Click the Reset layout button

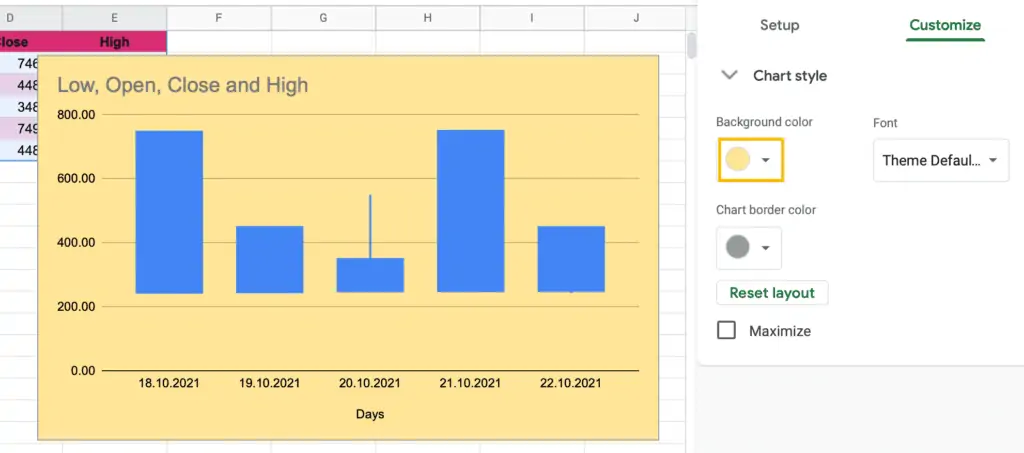772,292
